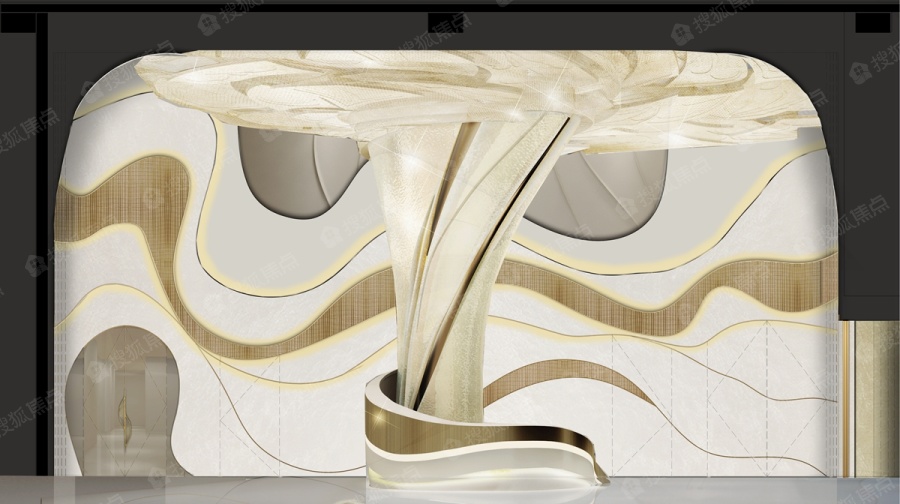The width and height of the screenshot is (900, 504).
Task: Select the grey oval recess left of column
Action: 288,175
